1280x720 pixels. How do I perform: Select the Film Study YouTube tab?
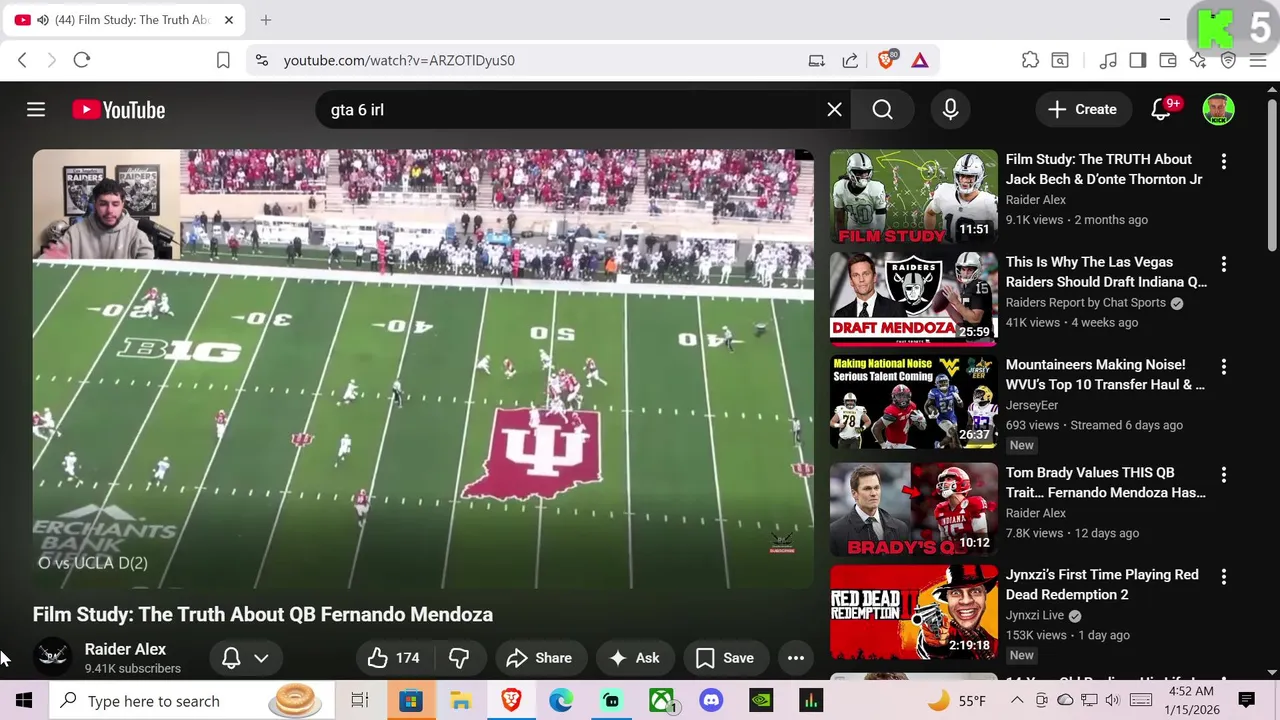tap(125, 20)
